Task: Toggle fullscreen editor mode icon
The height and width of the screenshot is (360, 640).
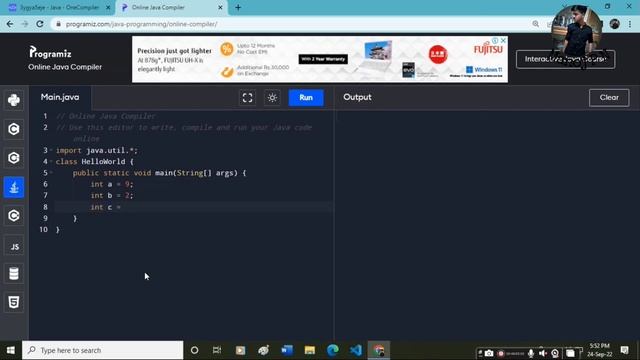Action: pyautogui.click(x=247, y=98)
